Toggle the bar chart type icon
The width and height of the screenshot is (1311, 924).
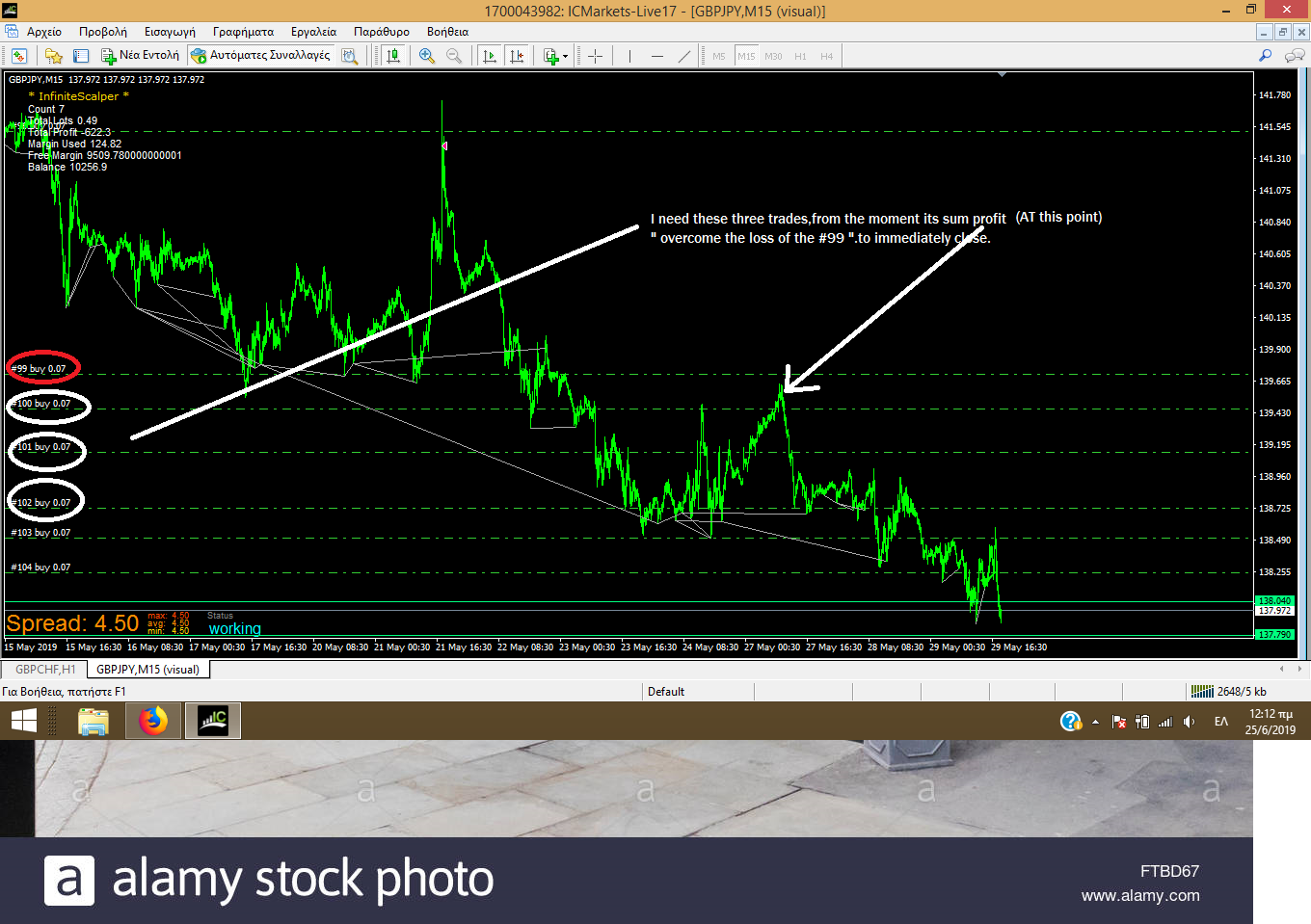[392, 56]
